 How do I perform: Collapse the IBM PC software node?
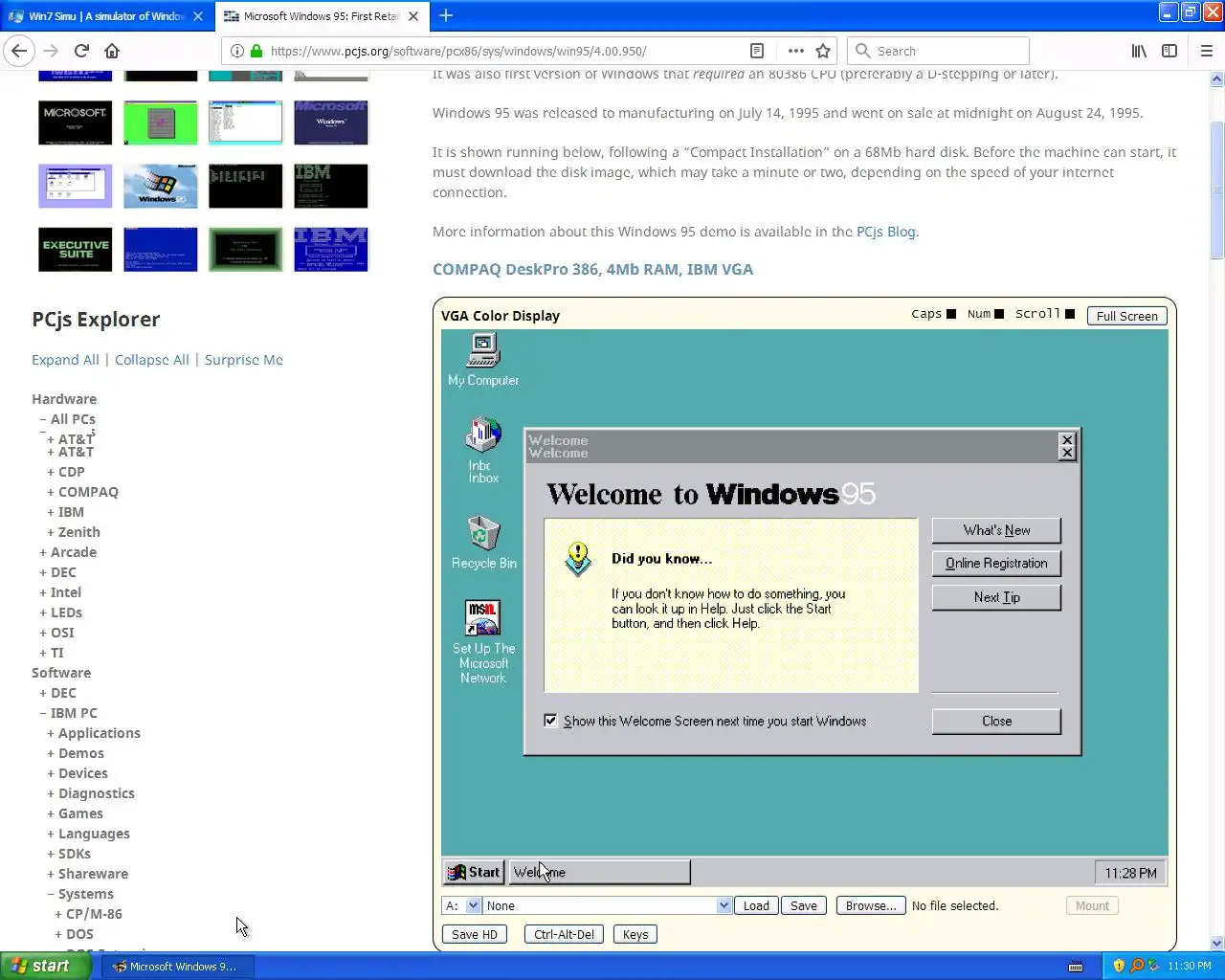click(43, 713)
